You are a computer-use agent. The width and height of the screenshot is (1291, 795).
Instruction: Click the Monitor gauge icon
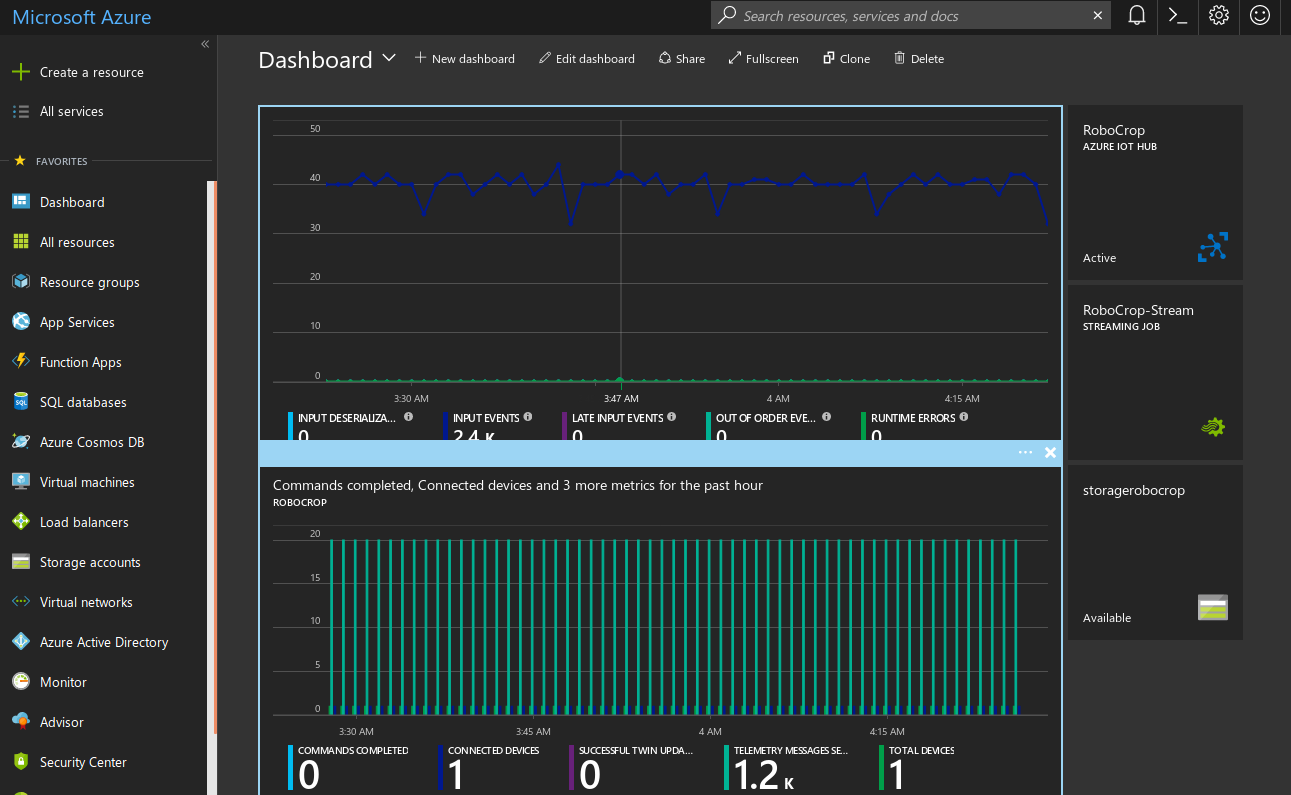click(21, 681)
